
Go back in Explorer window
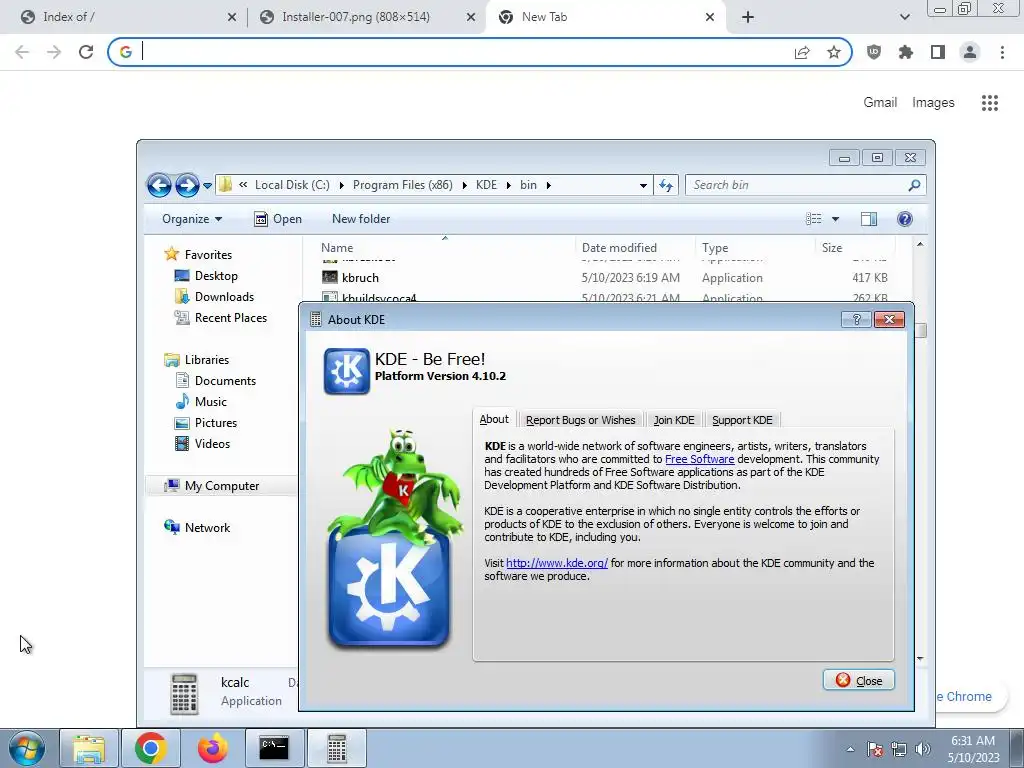tap(159, 185)
